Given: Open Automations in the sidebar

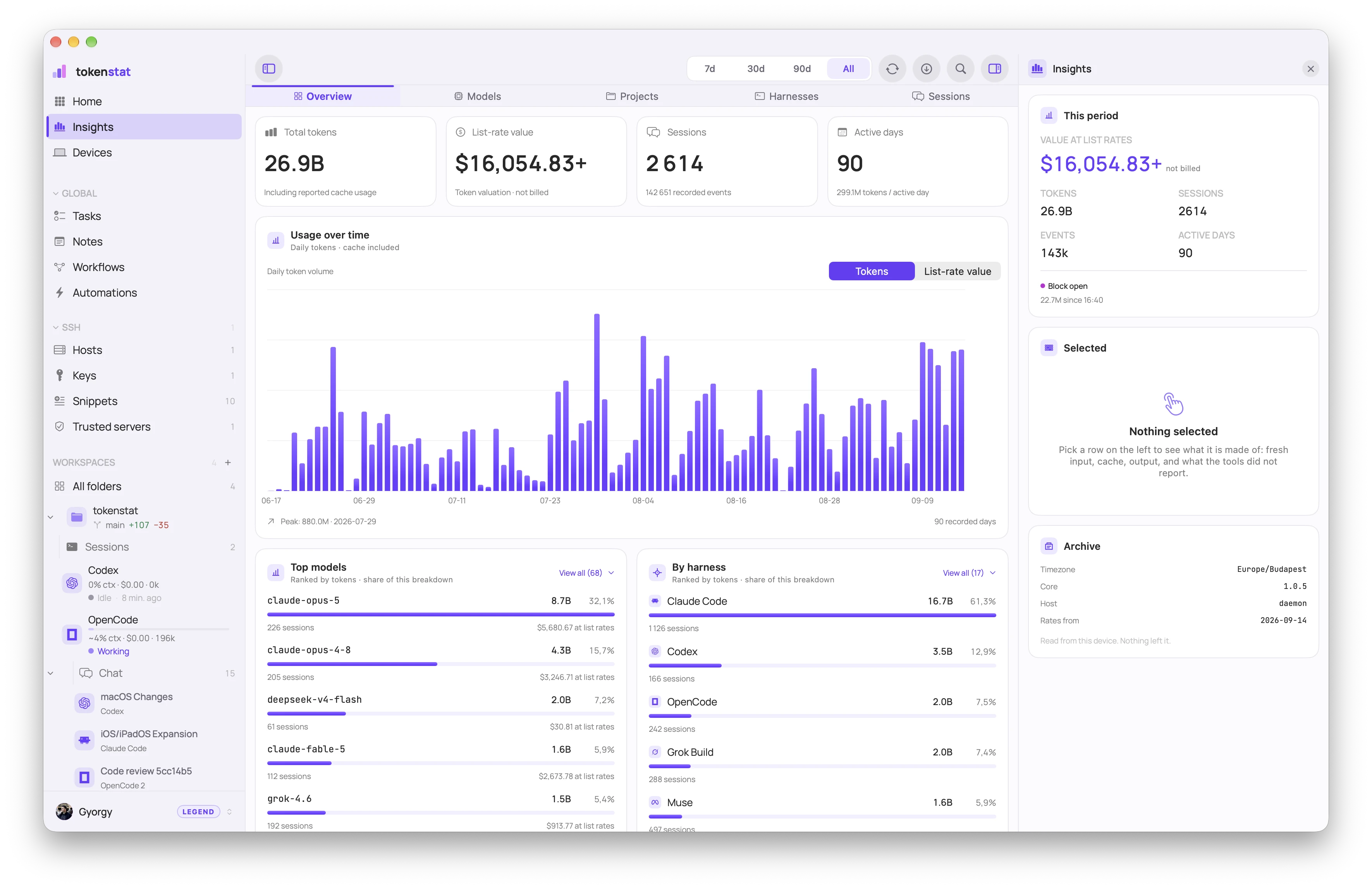Looking at the screenshot, I should 144,293.
